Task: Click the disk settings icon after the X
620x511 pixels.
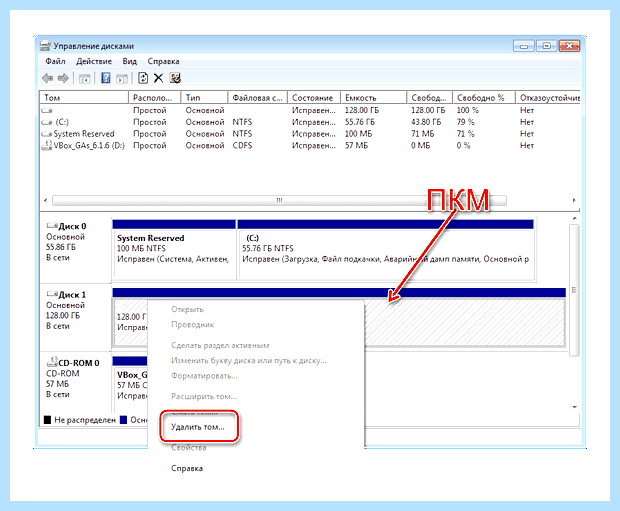Action: point(175,78)
